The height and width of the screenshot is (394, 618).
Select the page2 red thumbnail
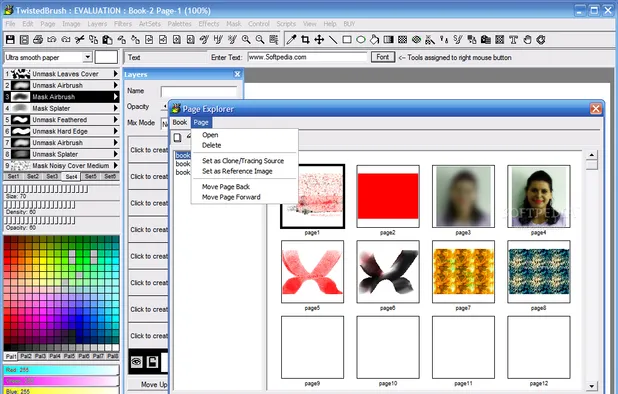388,196
